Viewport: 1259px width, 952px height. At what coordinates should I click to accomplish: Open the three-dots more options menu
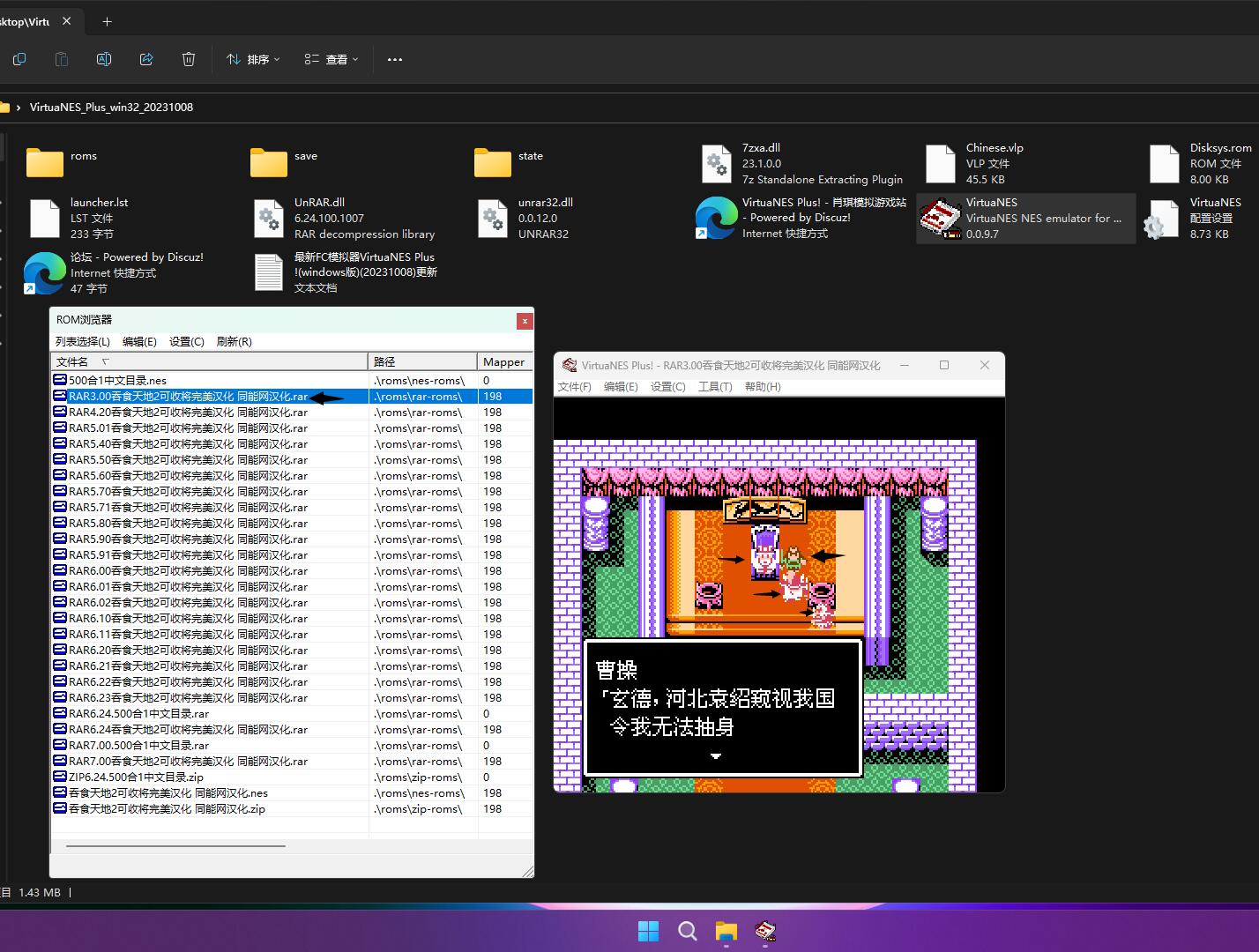[395, 59]
